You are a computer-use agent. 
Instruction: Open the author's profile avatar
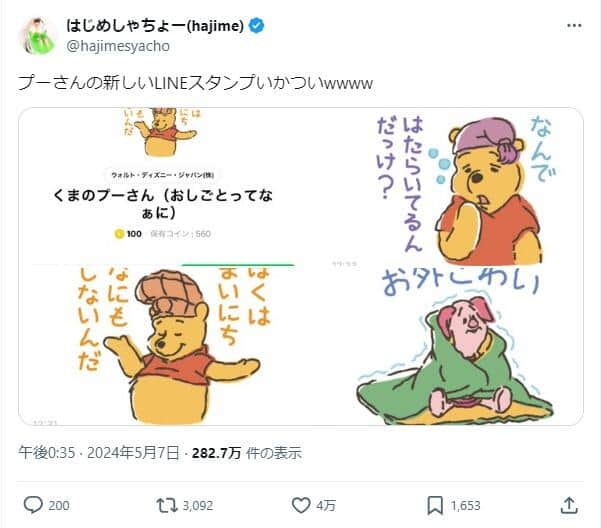click(x=36, y=35)
